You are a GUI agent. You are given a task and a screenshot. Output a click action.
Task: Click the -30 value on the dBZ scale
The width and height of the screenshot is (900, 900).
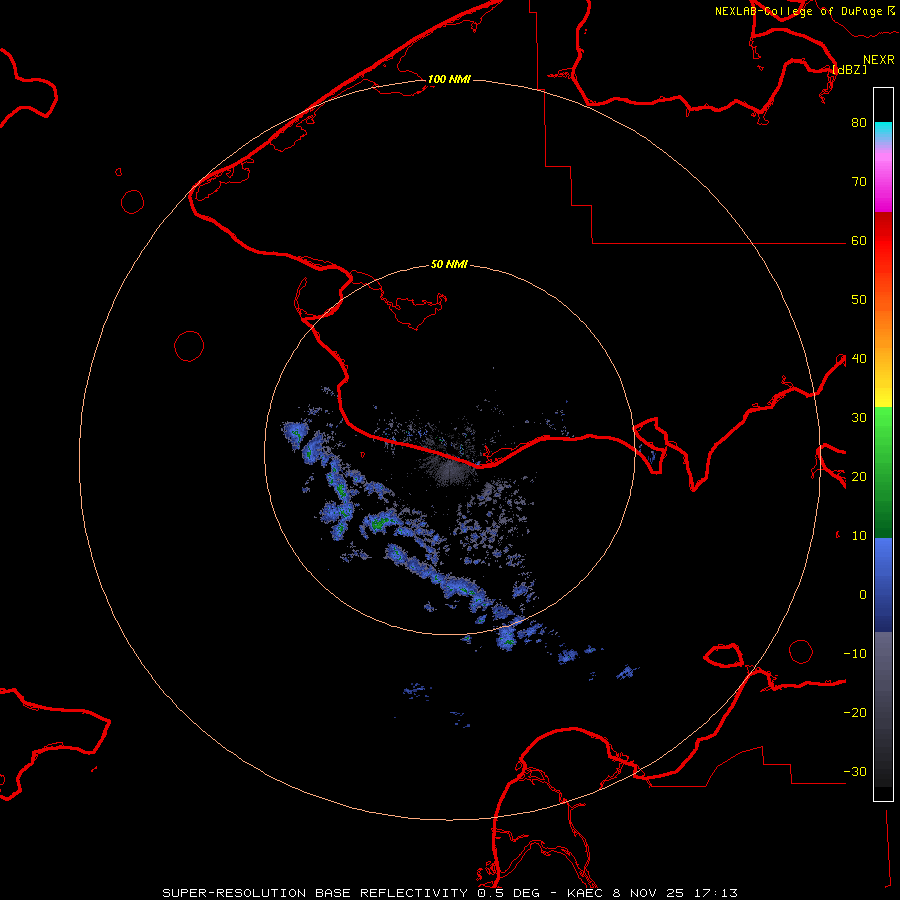855,771
